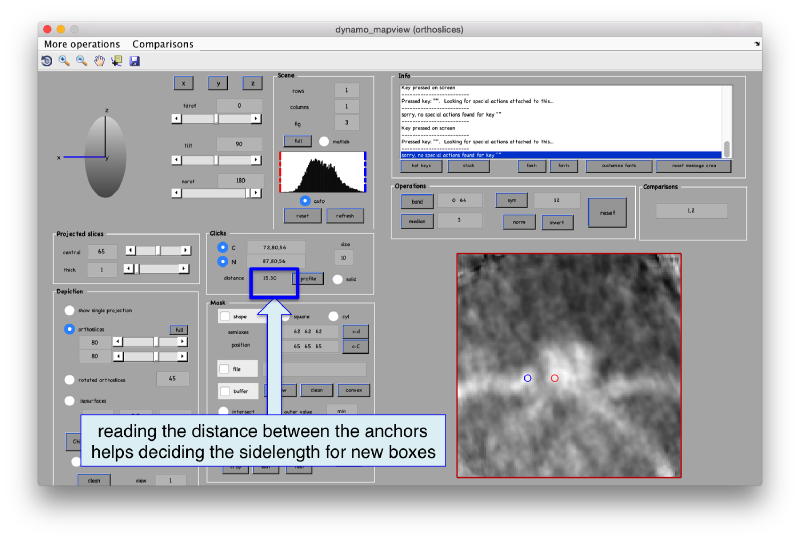This screenshot has height=540, width=800.
Task: Click the central slice slider right arrow
Action: (x=186, y=251)
